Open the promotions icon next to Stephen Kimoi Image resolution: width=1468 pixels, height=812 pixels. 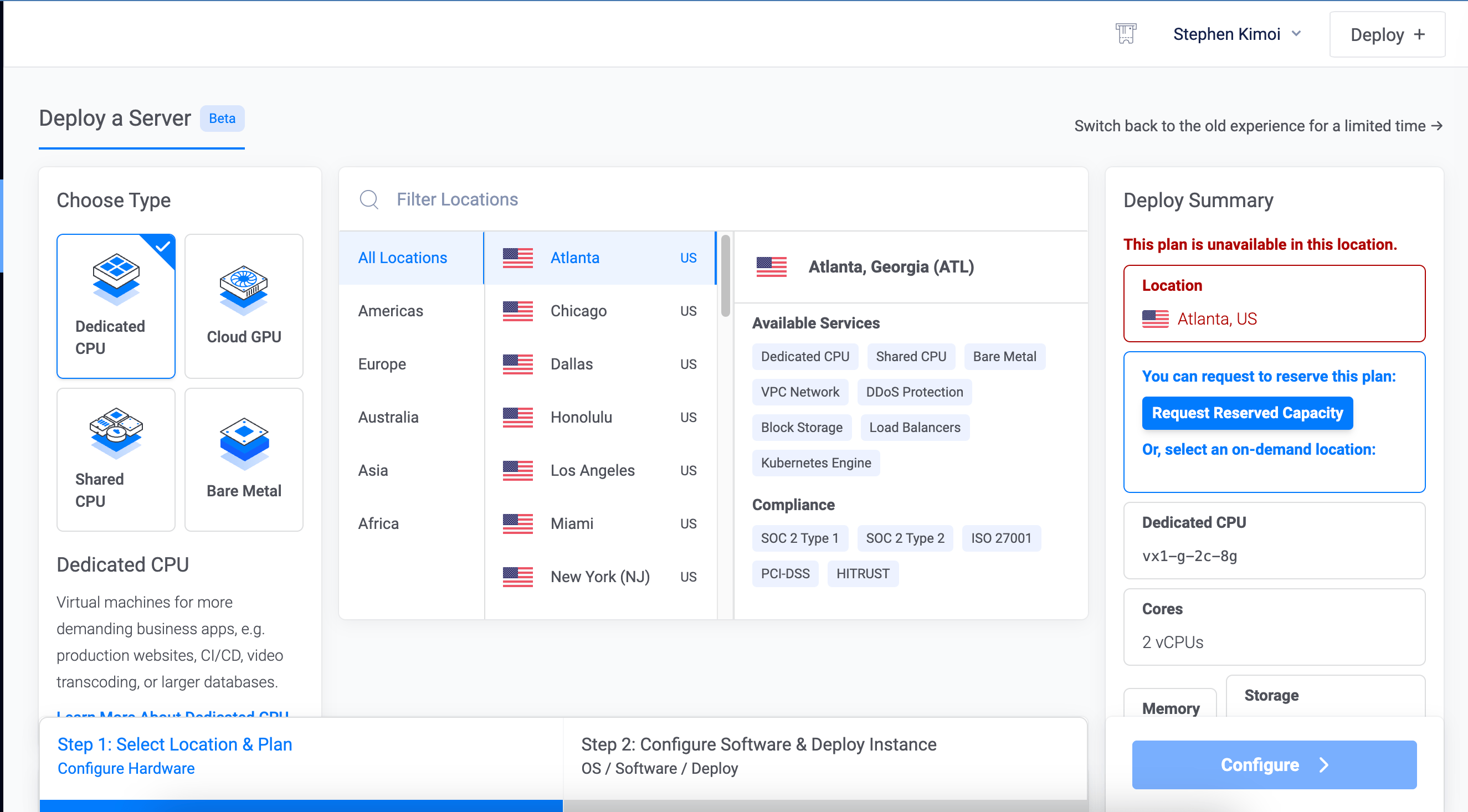(1126, 34)
